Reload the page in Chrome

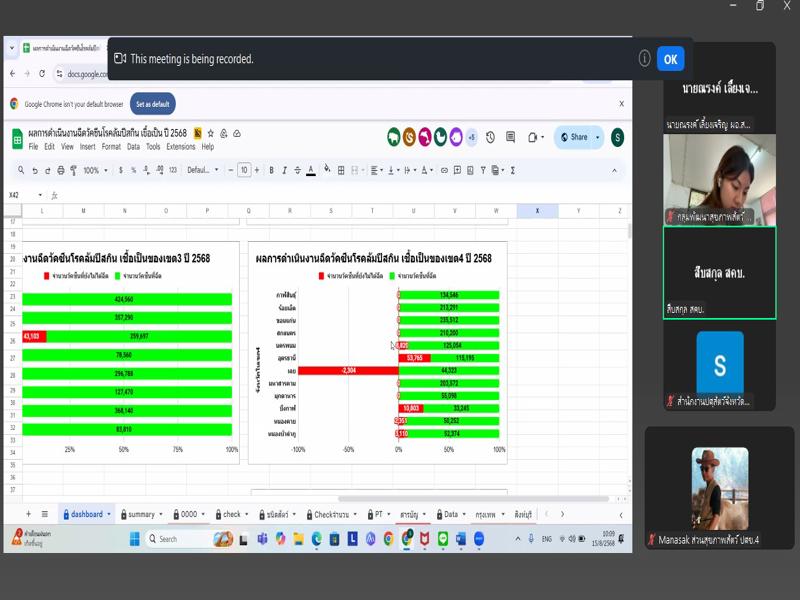pyautogui.click(x=42, y=73)
